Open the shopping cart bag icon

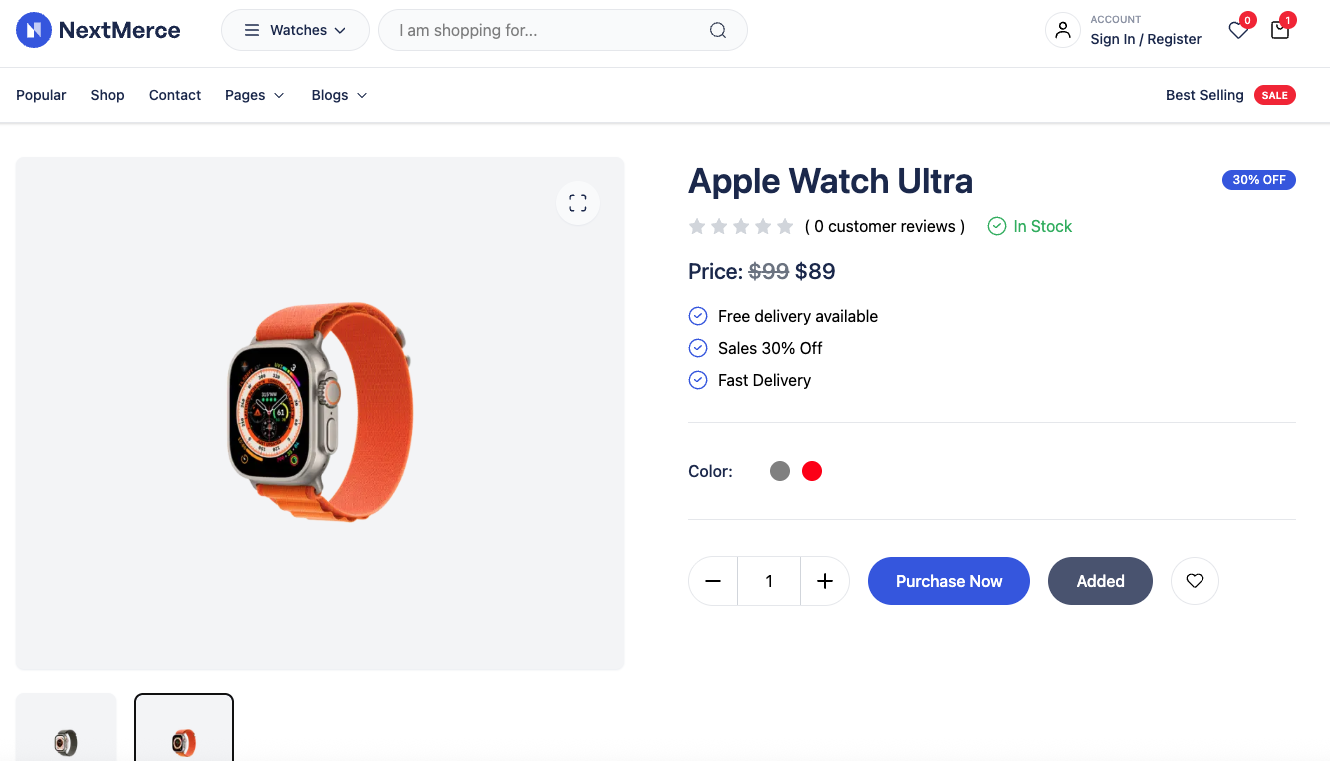[x=1279, y=32]
